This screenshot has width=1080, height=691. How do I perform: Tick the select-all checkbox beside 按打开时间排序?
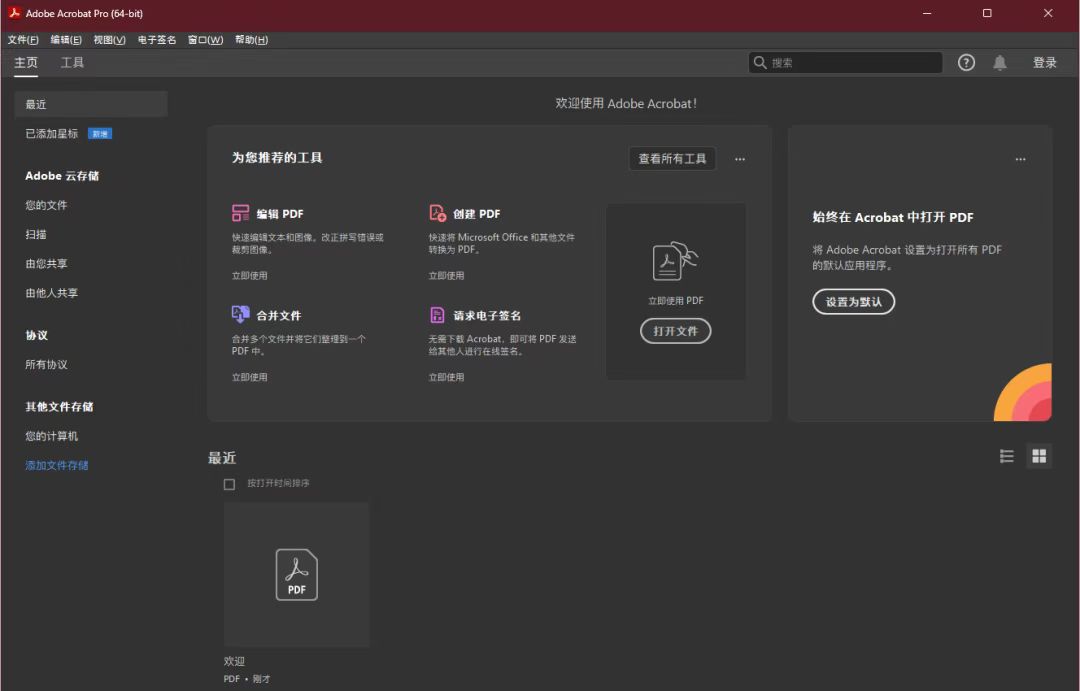(x=229, y=484)
